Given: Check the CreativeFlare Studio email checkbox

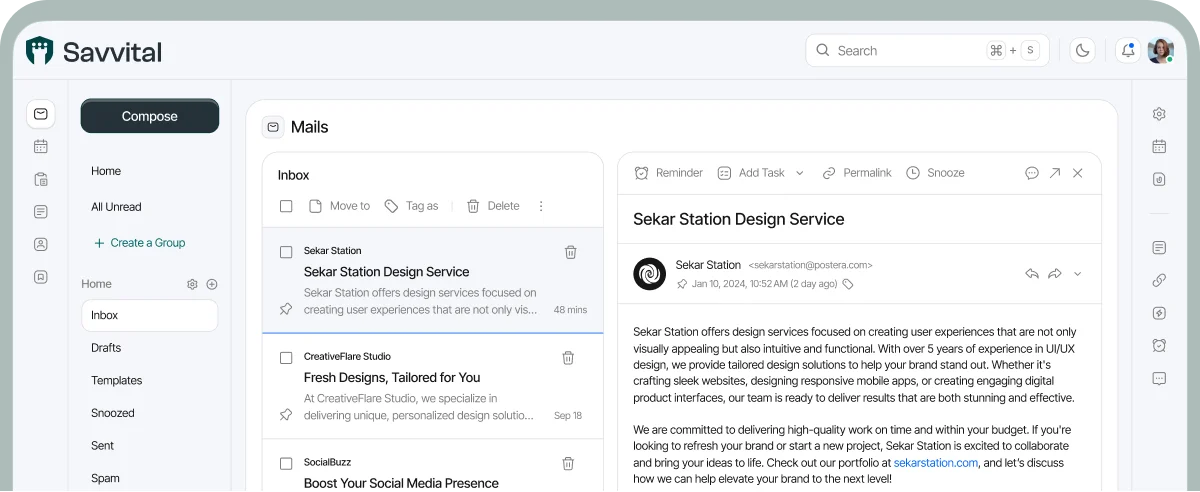Looking at the screenshot, I should coord(286,358).
